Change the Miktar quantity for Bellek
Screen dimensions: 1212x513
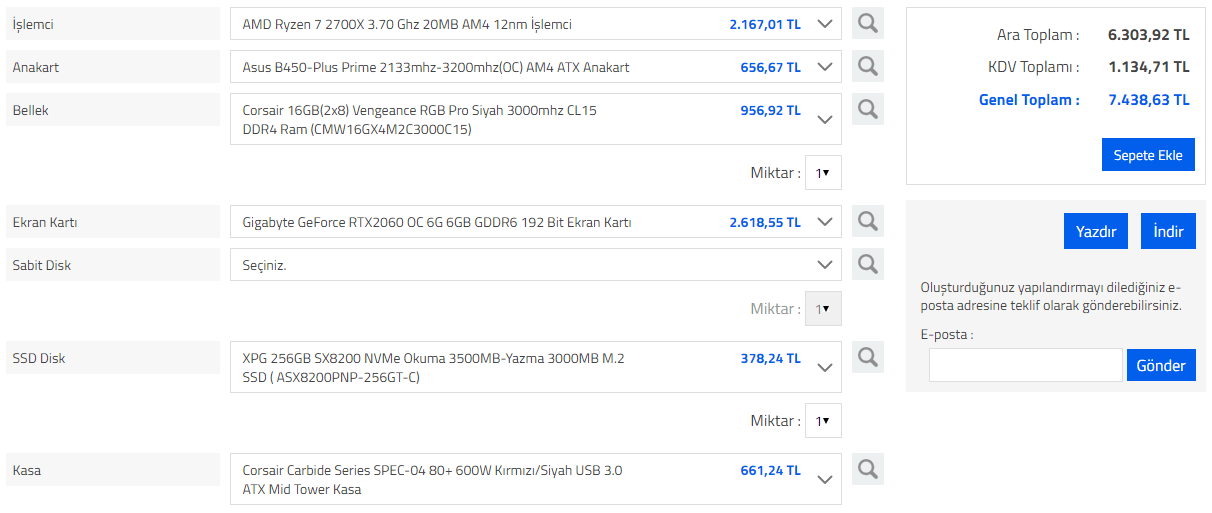coord(823,173)
